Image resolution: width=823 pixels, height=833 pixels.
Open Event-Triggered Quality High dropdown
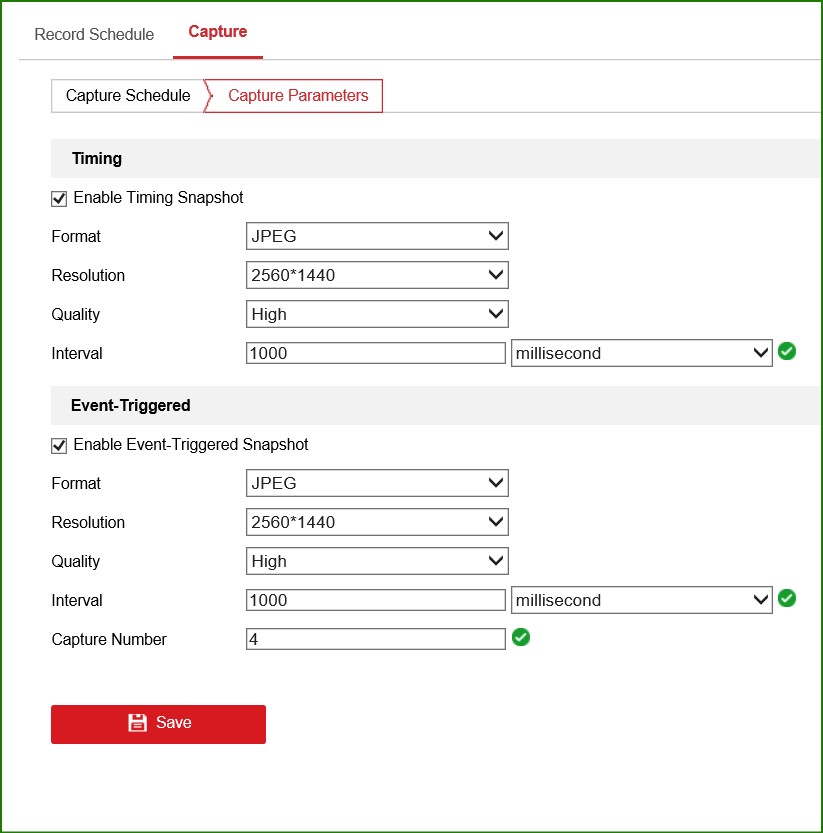click(x=377, y=561)
